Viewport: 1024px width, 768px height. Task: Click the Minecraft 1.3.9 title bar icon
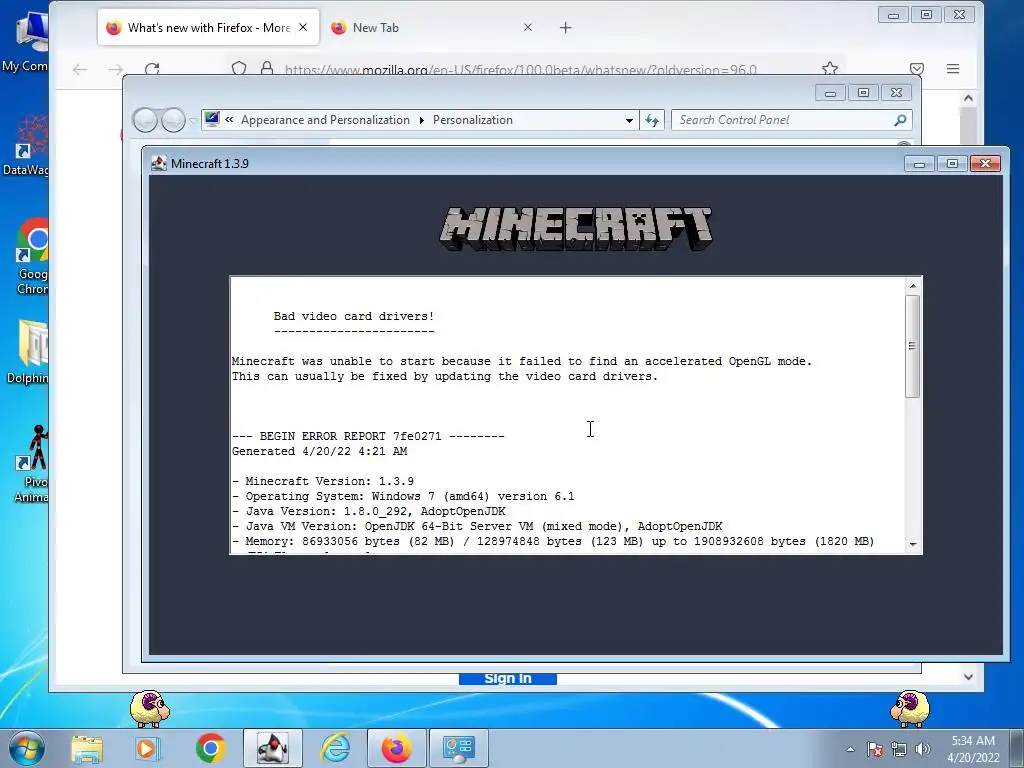pos(159,163)
